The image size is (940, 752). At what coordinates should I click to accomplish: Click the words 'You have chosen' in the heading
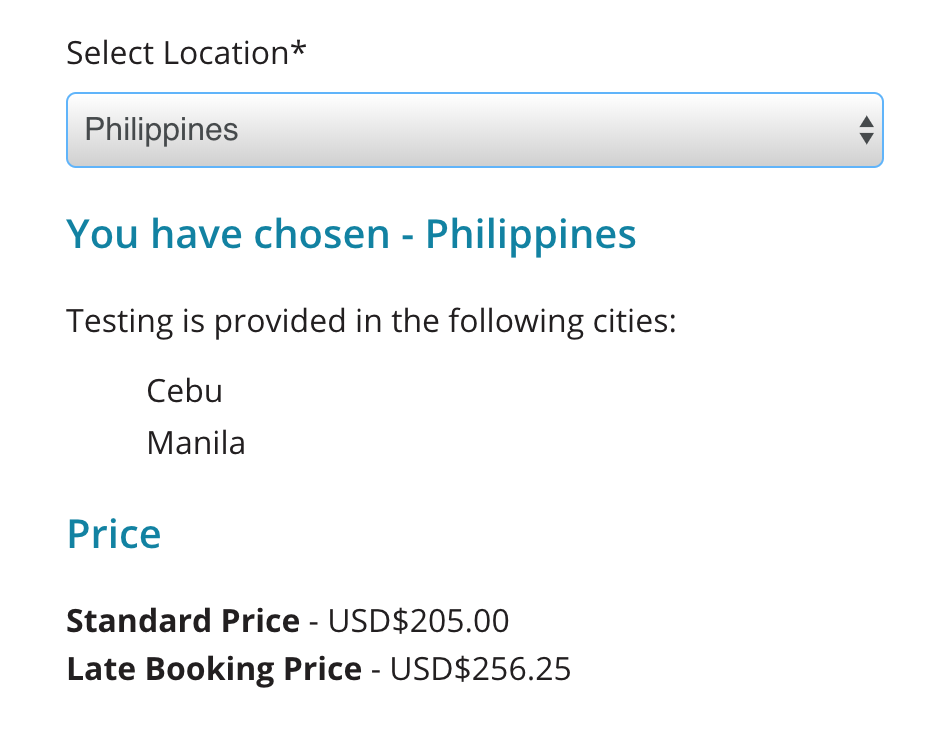click(x=228, y=234)
